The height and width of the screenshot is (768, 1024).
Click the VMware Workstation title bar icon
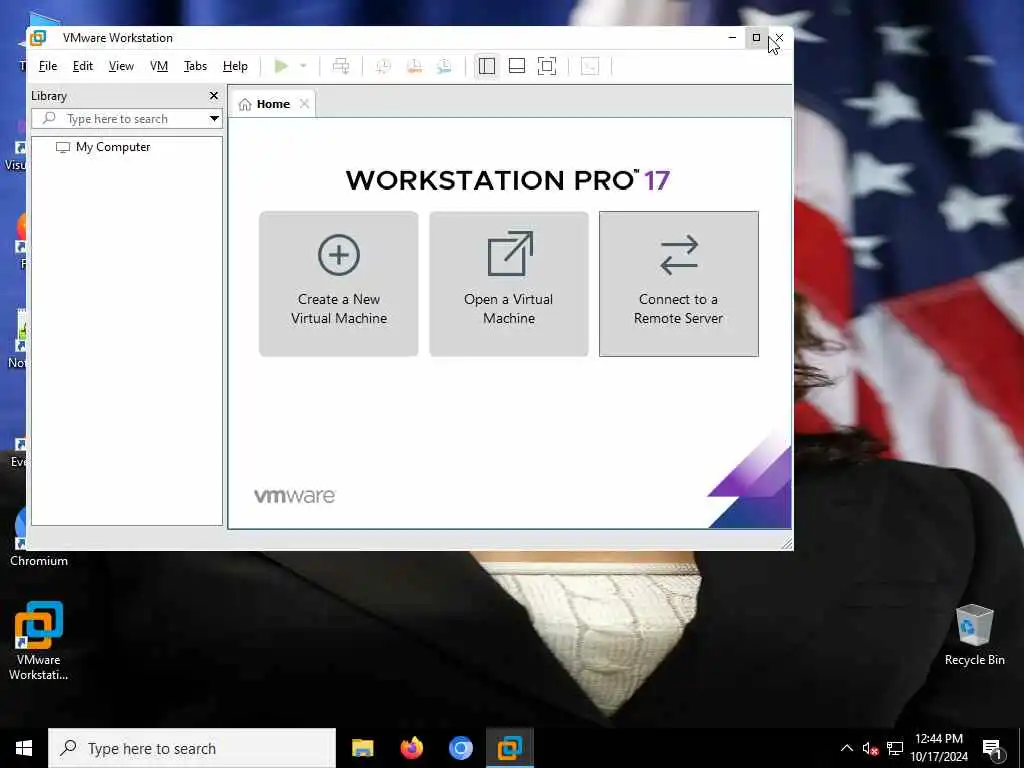[x=38, y=38]
